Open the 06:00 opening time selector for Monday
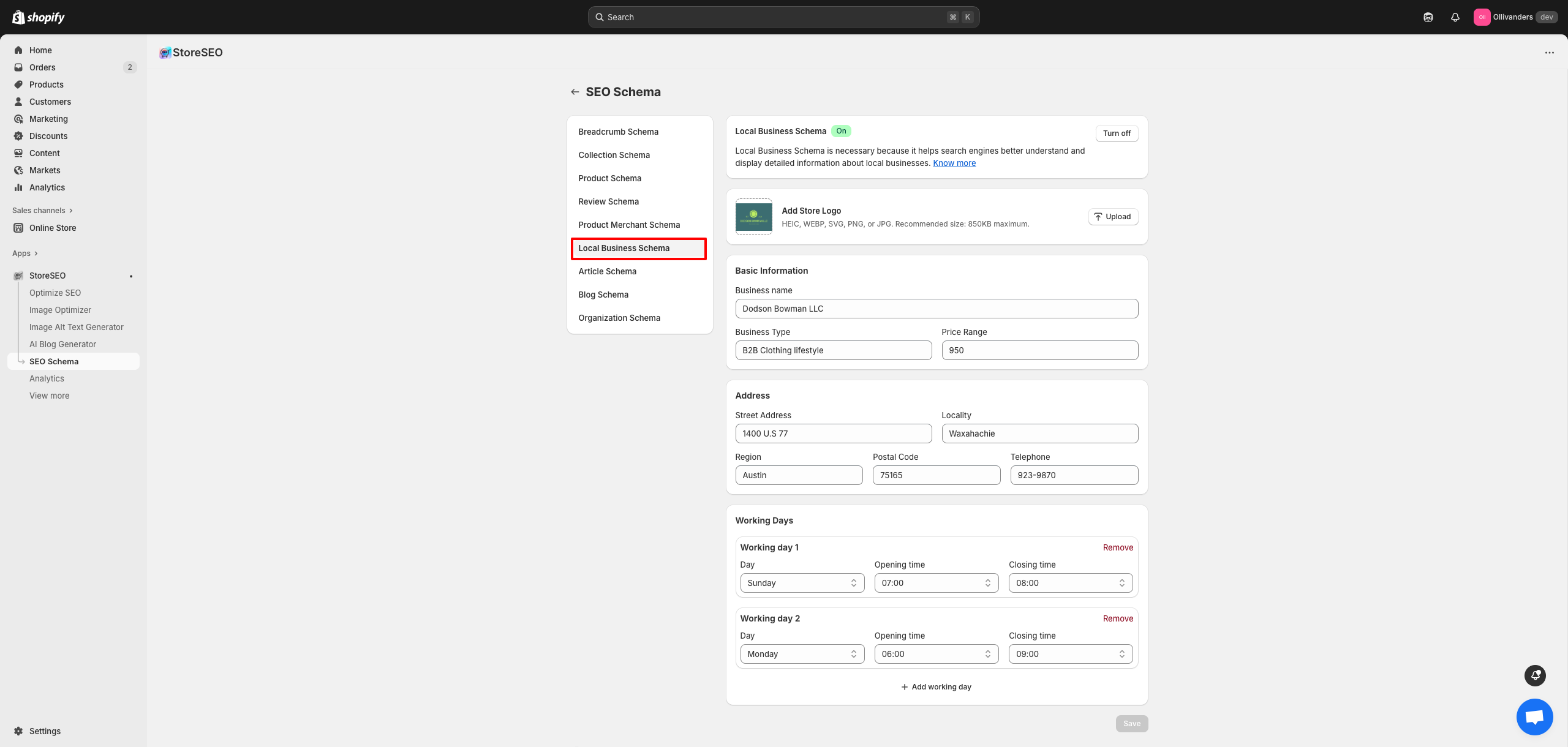Screen dimensions: 1568x747 [936, 653]
